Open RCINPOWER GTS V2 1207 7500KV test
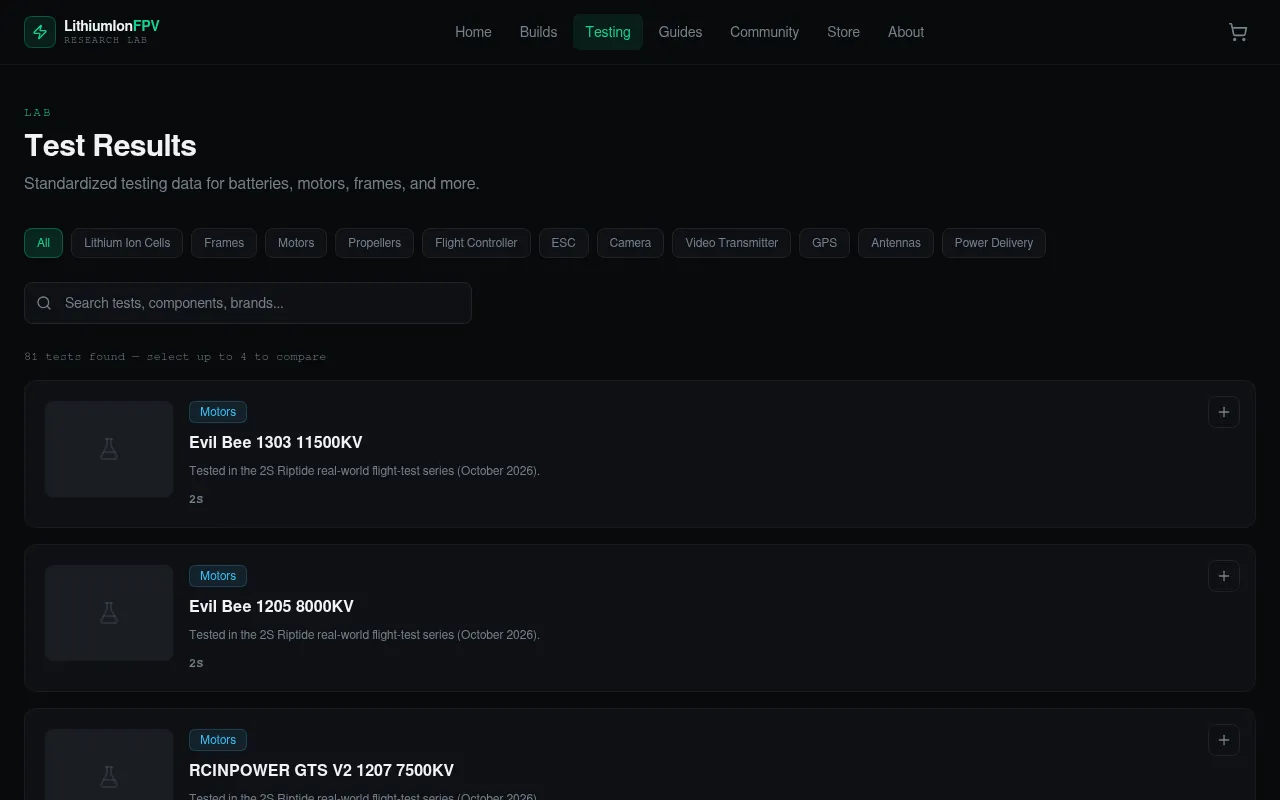The width and height of the screenshot is (1280, 800). point(321,770)
